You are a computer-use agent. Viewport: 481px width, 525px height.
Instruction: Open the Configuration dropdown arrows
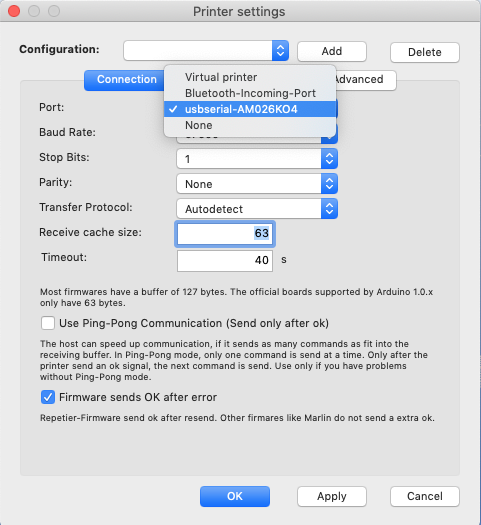click(x=280, y=51)
